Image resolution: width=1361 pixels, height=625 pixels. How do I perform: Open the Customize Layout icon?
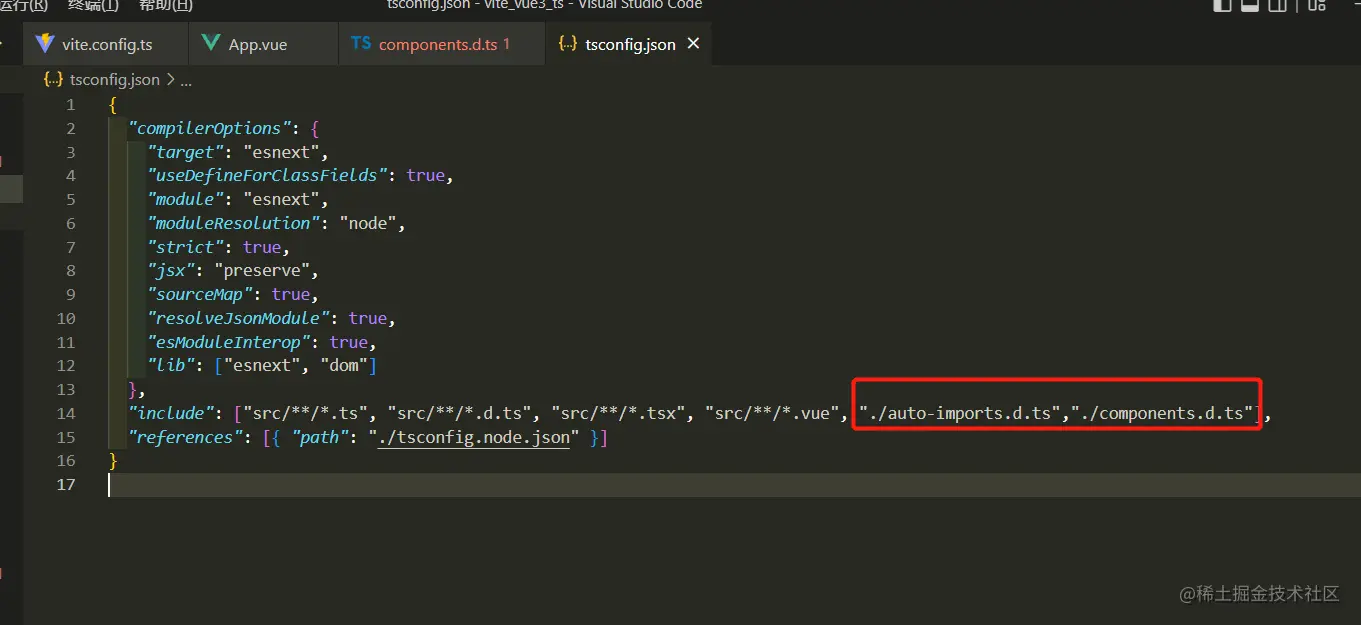1317,5
